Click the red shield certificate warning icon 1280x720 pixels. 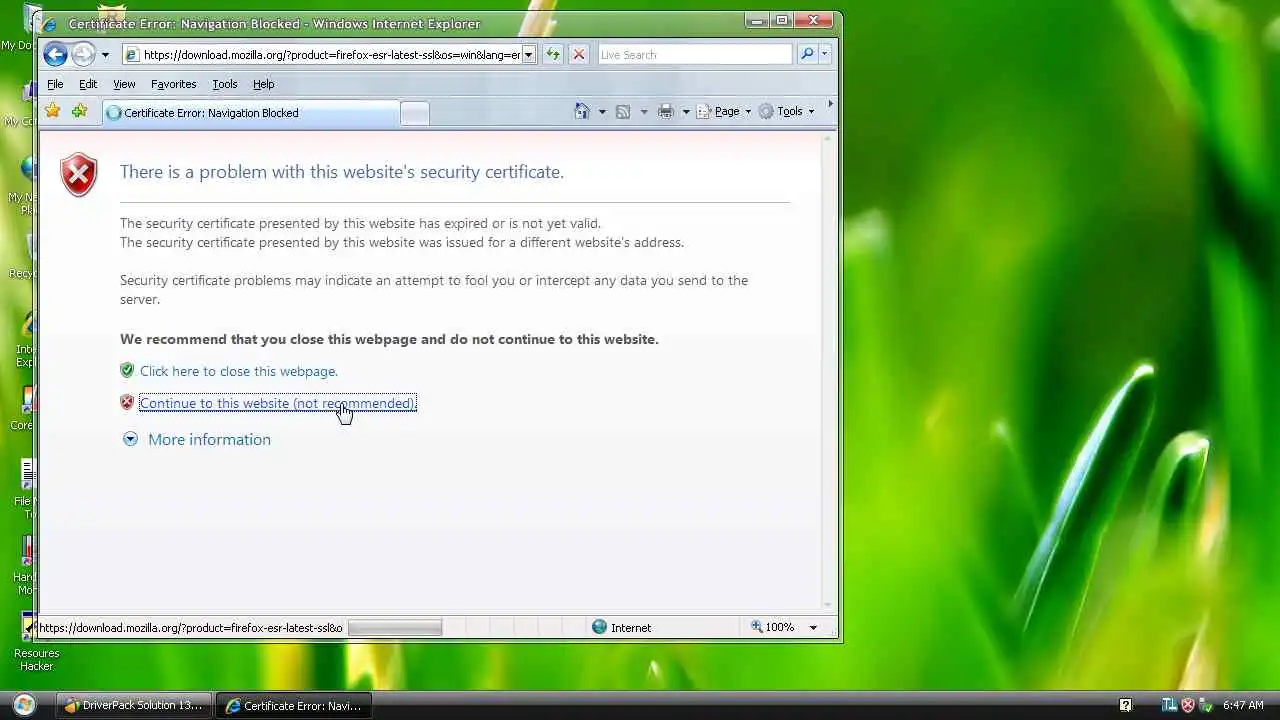coord(79,175)
